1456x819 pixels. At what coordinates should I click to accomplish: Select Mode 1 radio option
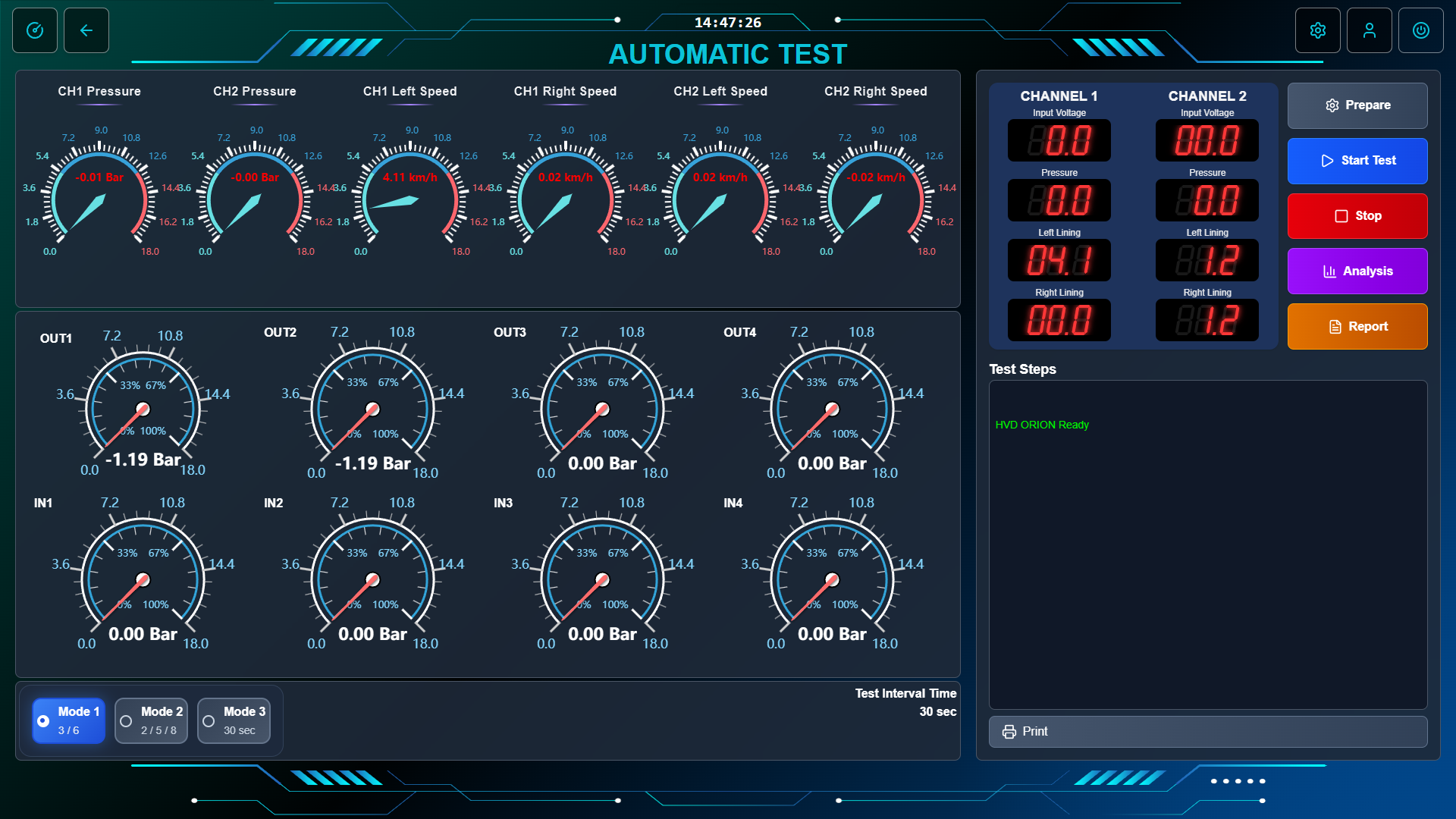tap(68, 721)
